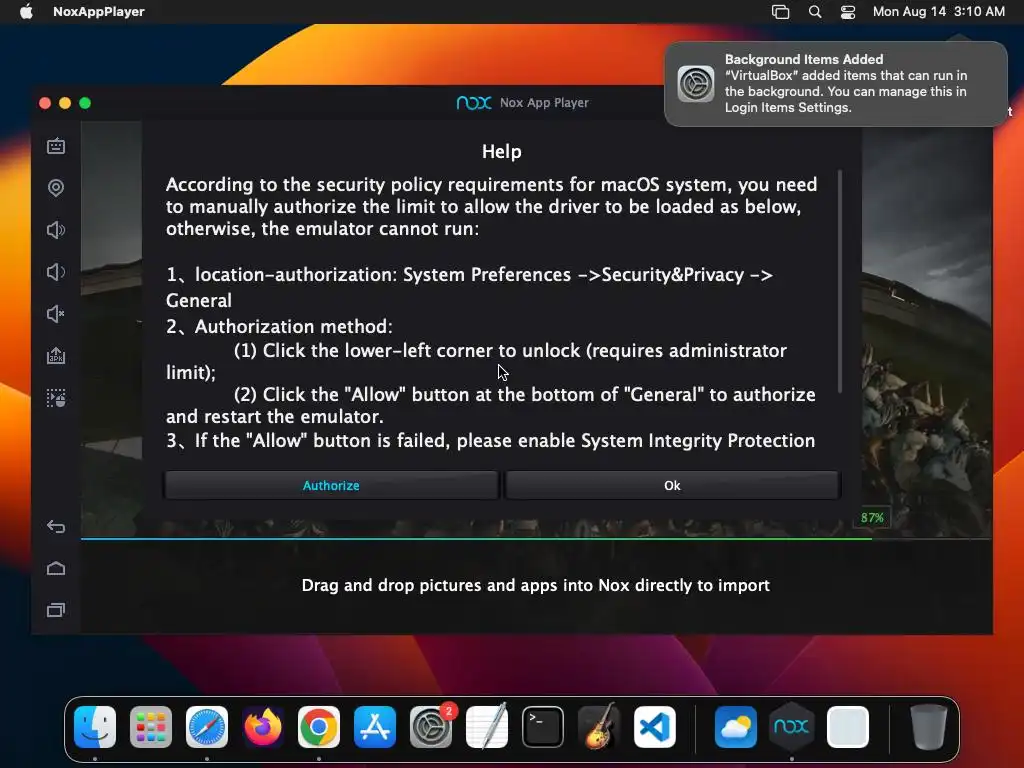Click the "2、Authorization method:" line
The image size is (1024, 768).
pos(279,326)
